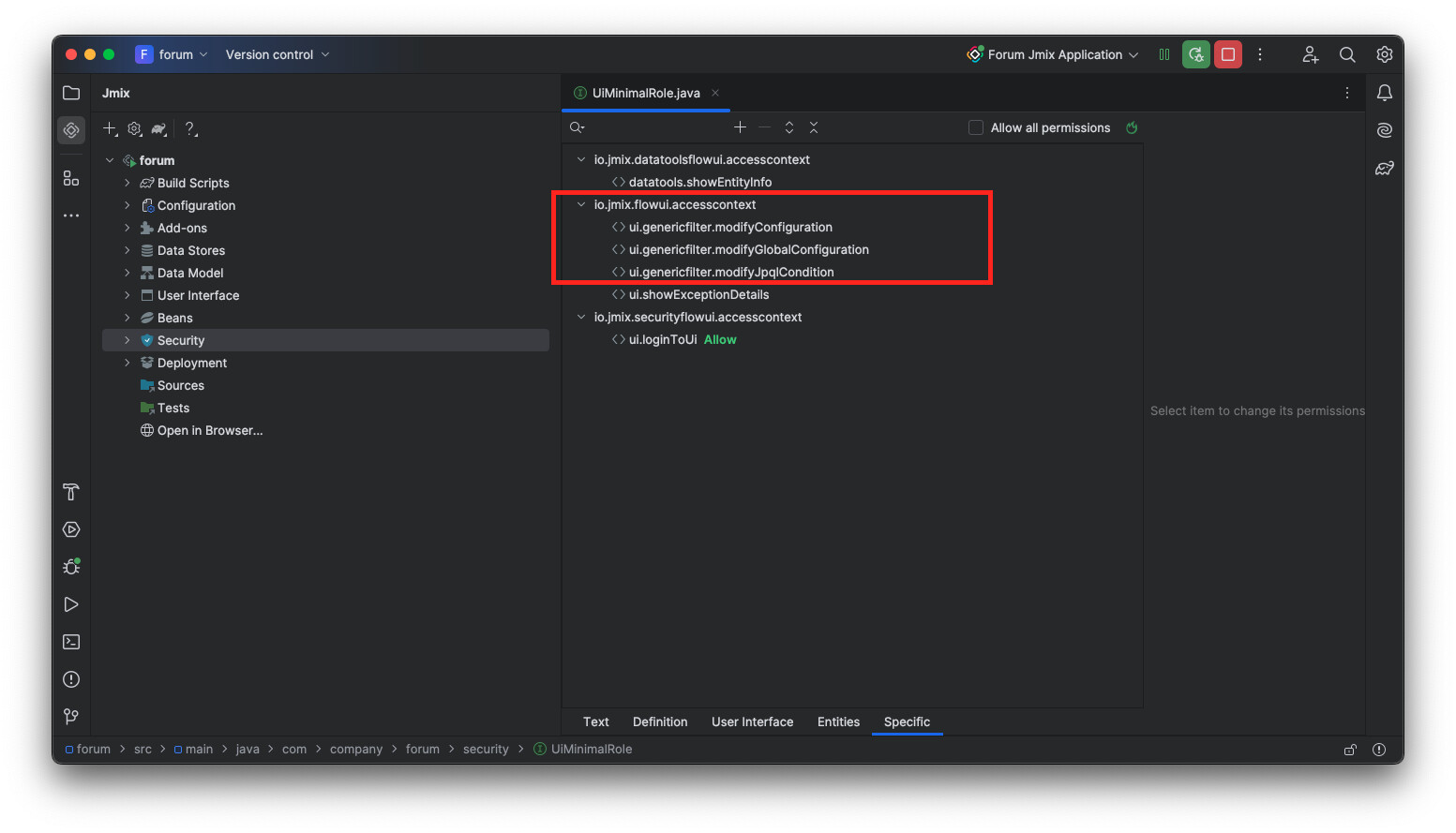Viewport: 1456px width, 833px height.
Task: Select ui.genericfilter.modifyJpqlCondition permission
Action: (731, 272)
